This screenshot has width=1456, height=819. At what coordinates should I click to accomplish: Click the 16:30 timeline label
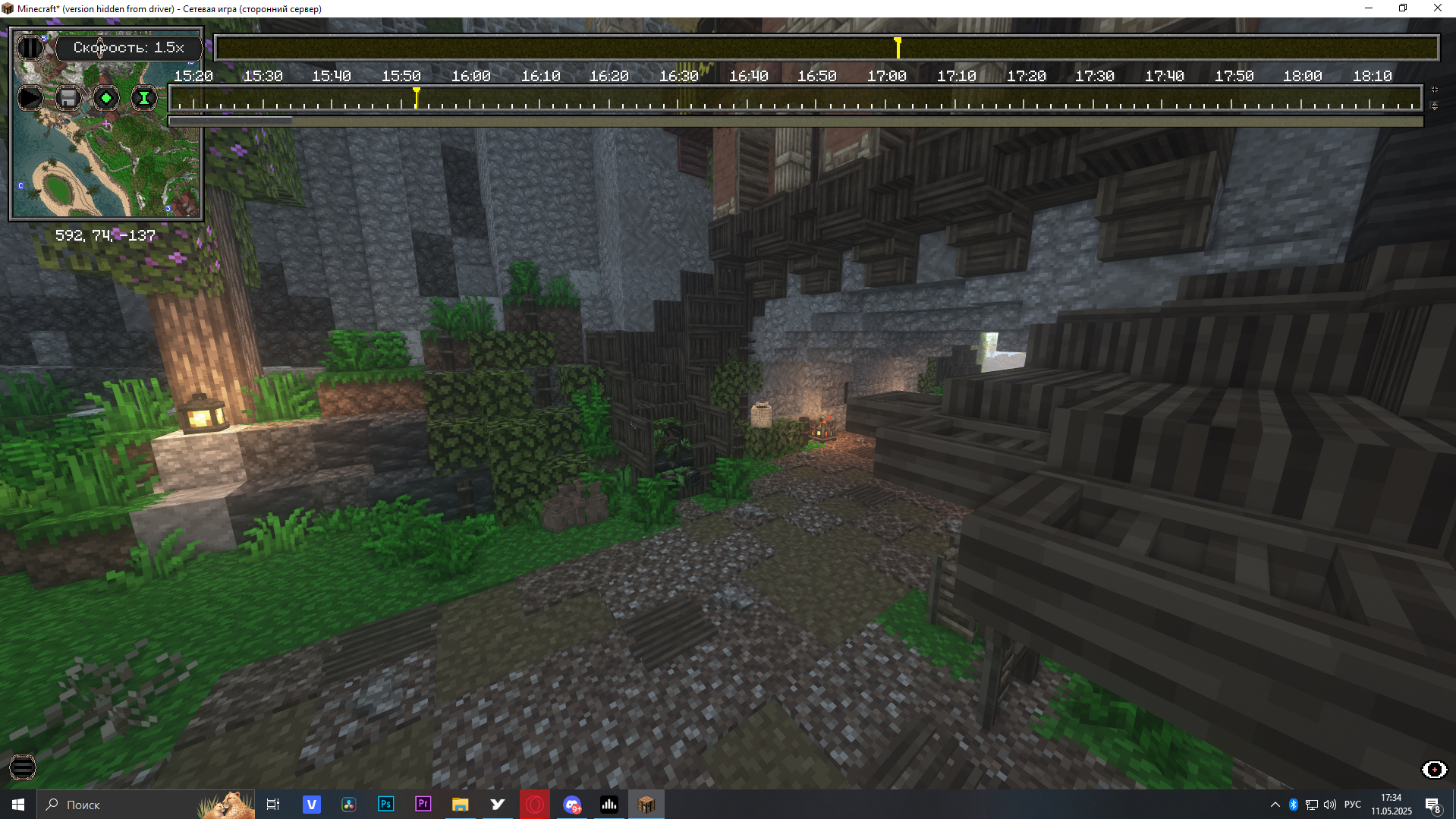[679, 76]
